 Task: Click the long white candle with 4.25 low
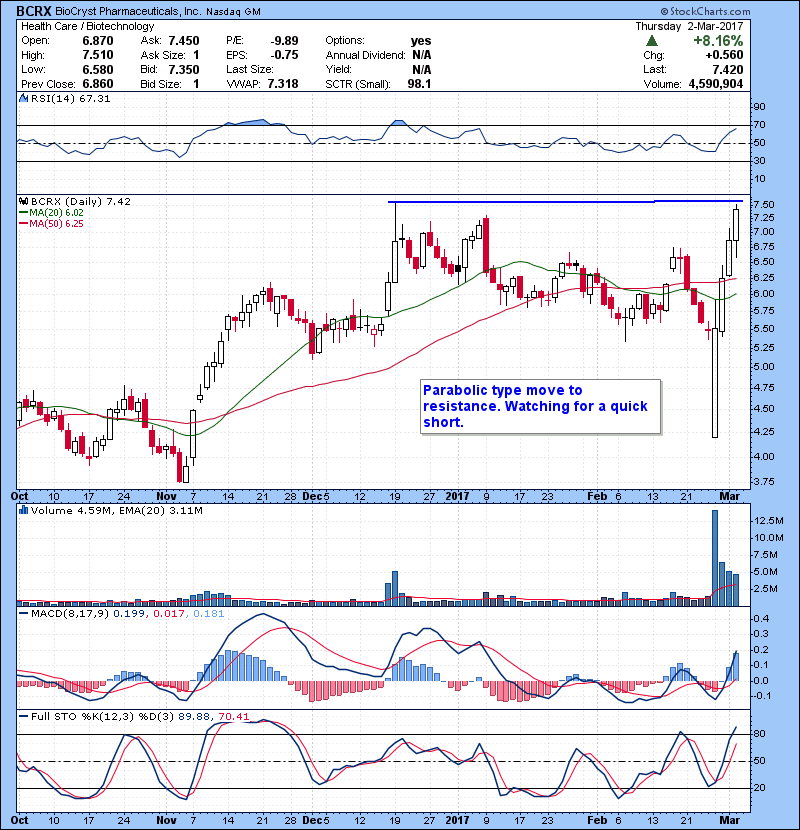point(715,383)
